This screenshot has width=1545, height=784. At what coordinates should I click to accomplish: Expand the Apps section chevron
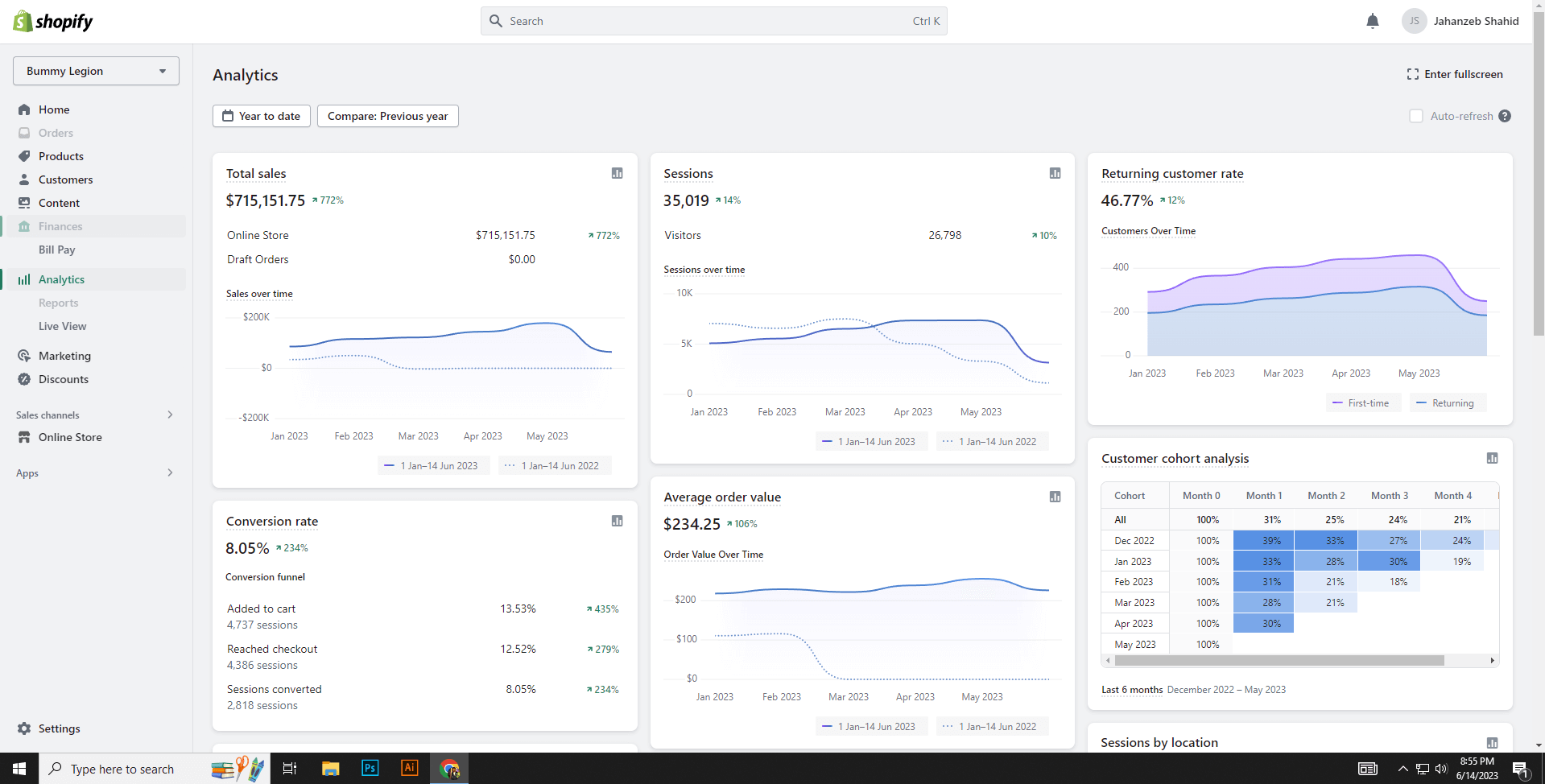point(170,472)
